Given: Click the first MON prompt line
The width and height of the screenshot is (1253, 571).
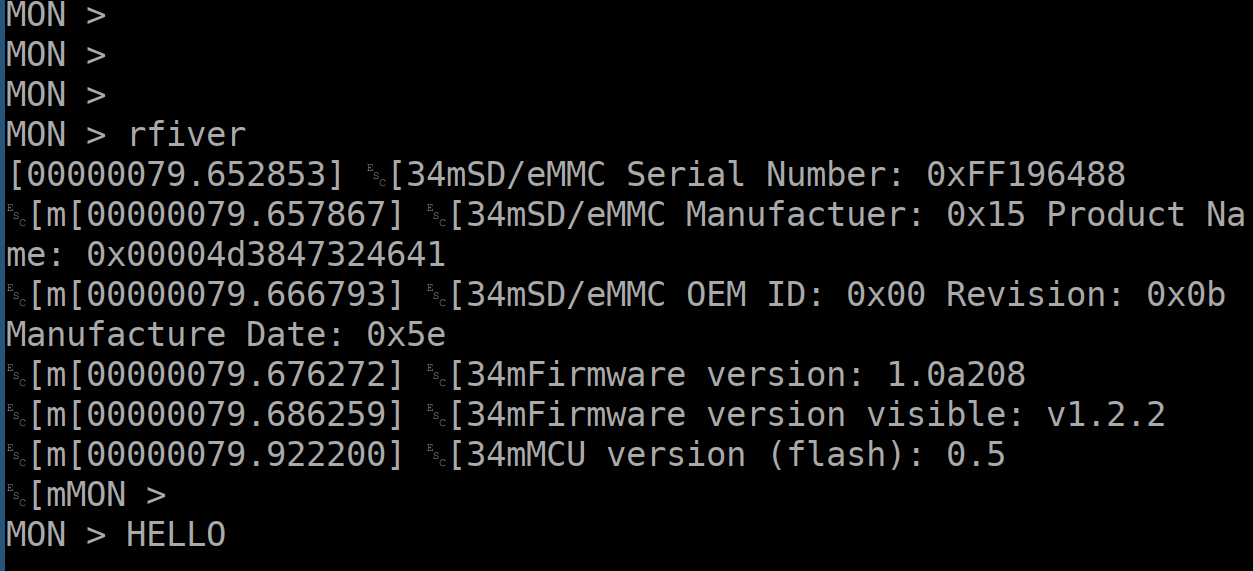Looking at the screenshot, I should point(56,14).
